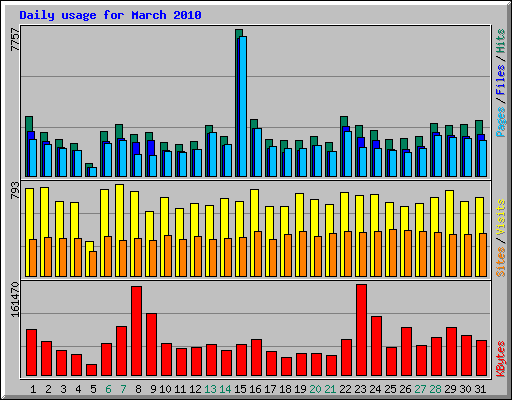This screenshot has width=512, height=400.
Task: Click the orange 'Sites' legend label
Action: (501, 262)
